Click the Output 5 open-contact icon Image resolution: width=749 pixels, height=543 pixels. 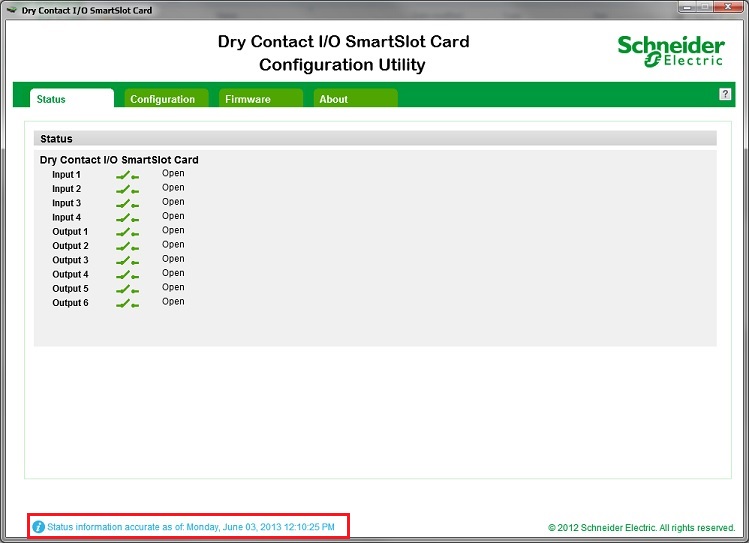[128, 290]
